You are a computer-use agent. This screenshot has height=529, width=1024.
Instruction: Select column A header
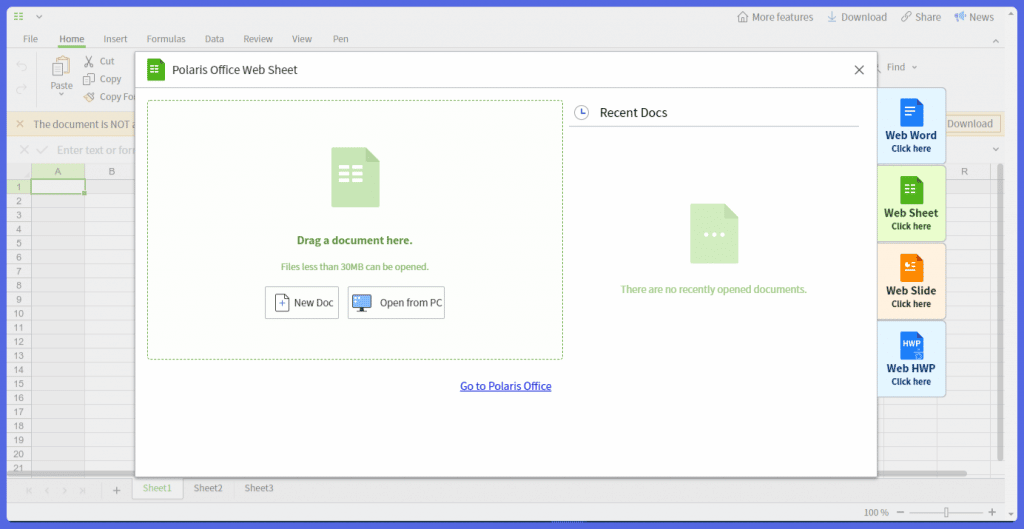58,171
